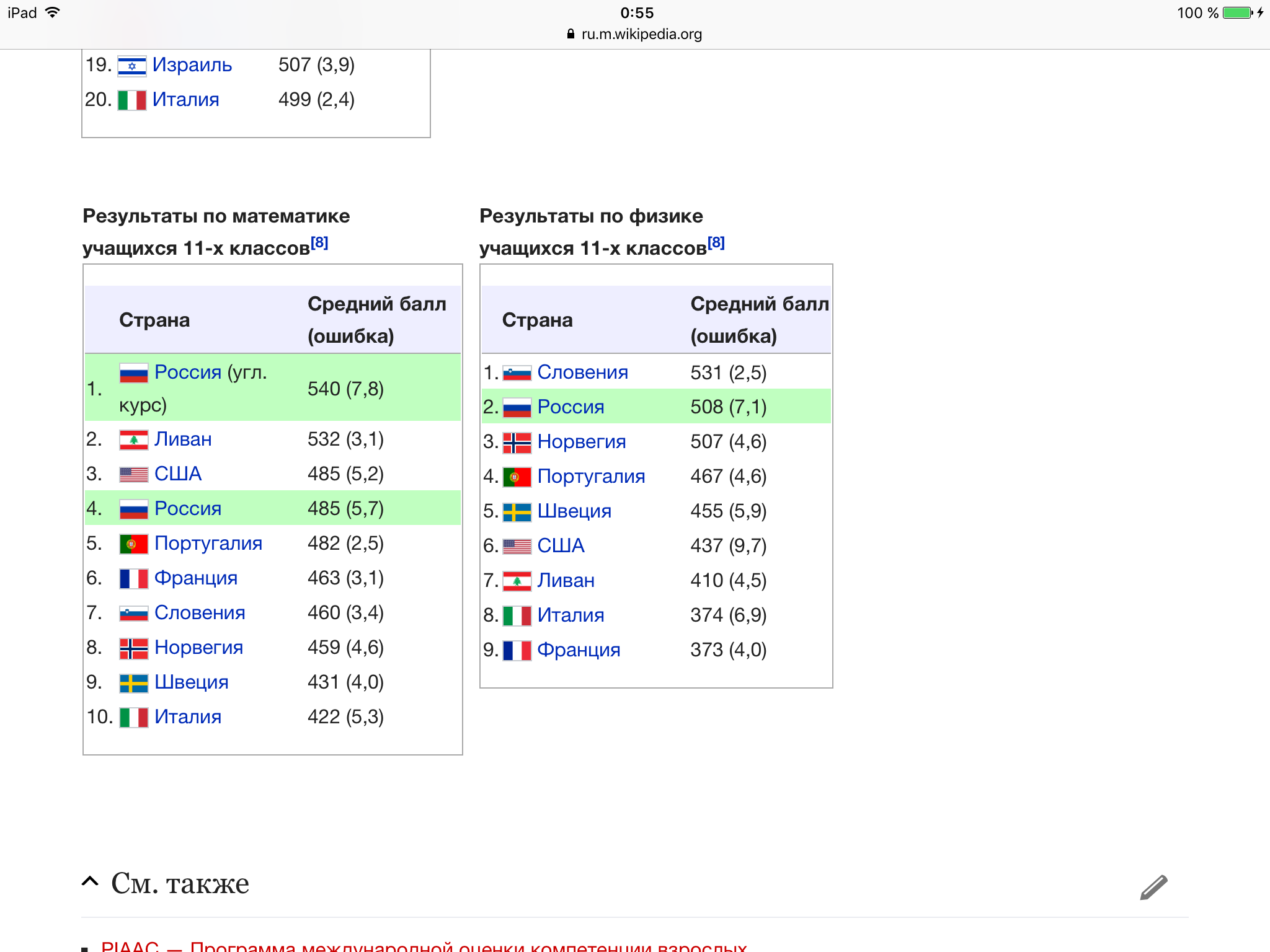Open the Словения link in the math table
The height and width of the screenshot is (952, 1270).
(200, 612)
